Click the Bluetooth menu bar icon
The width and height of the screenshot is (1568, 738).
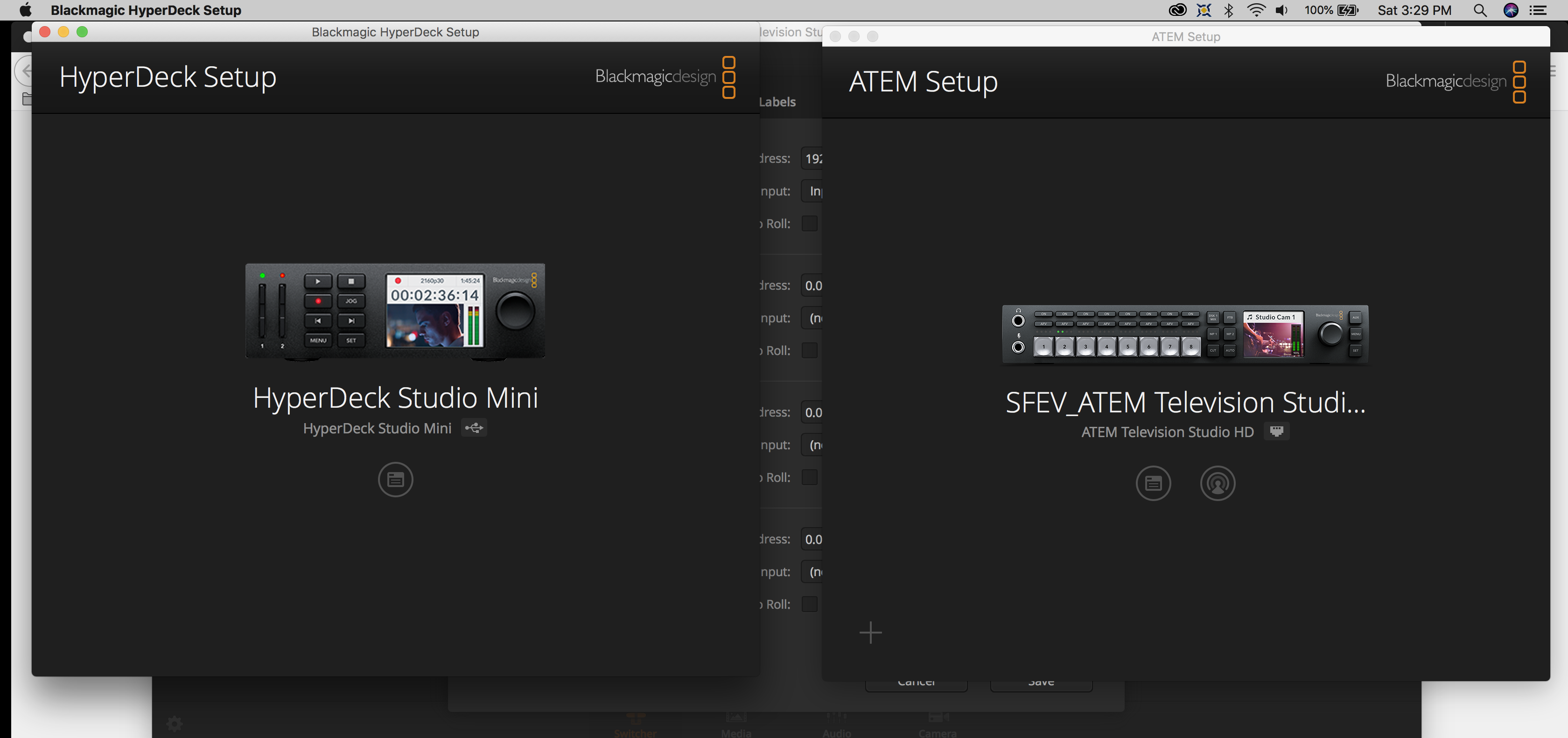[x=1228, y=10]
